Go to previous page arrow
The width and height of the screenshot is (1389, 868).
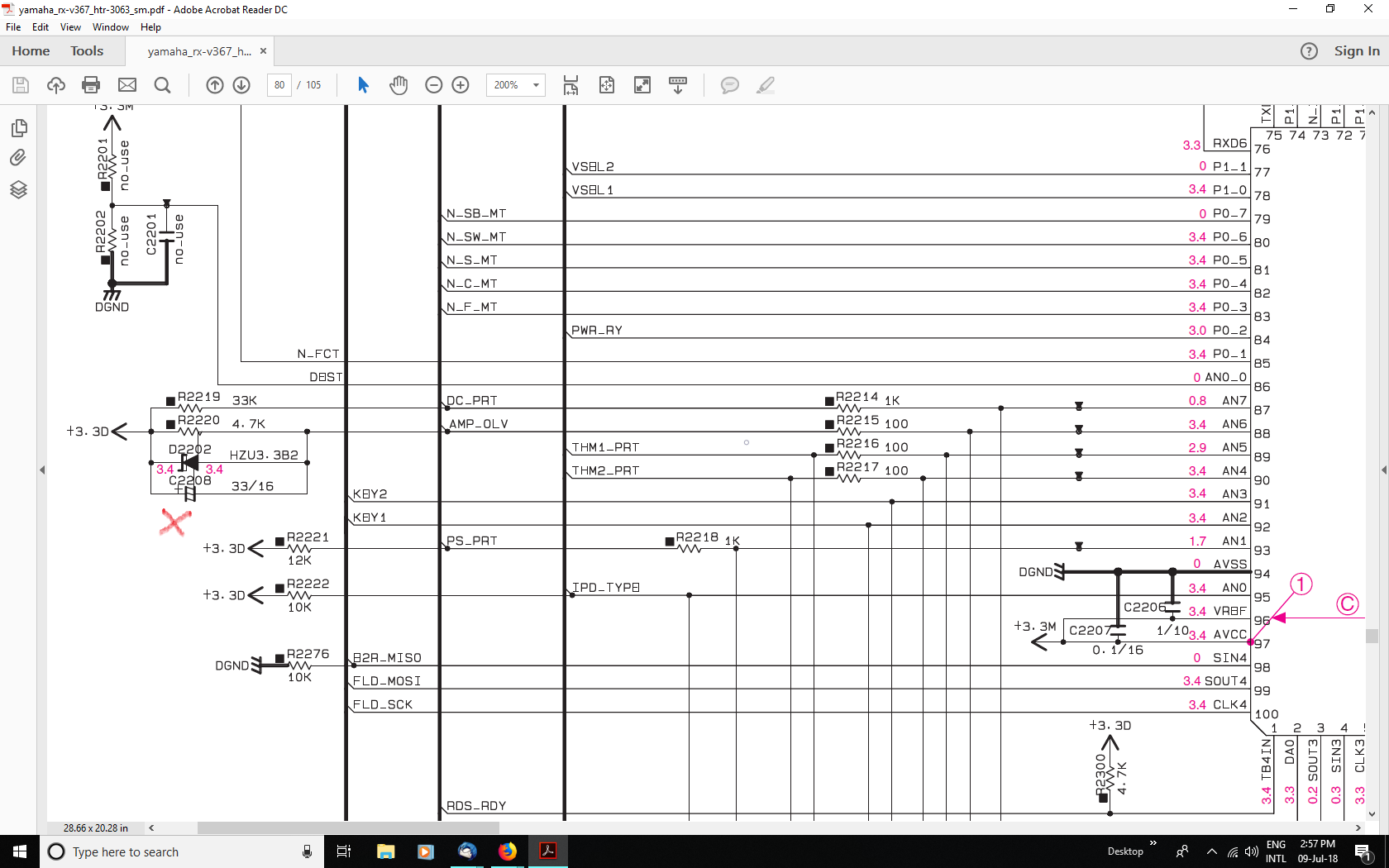215,85
